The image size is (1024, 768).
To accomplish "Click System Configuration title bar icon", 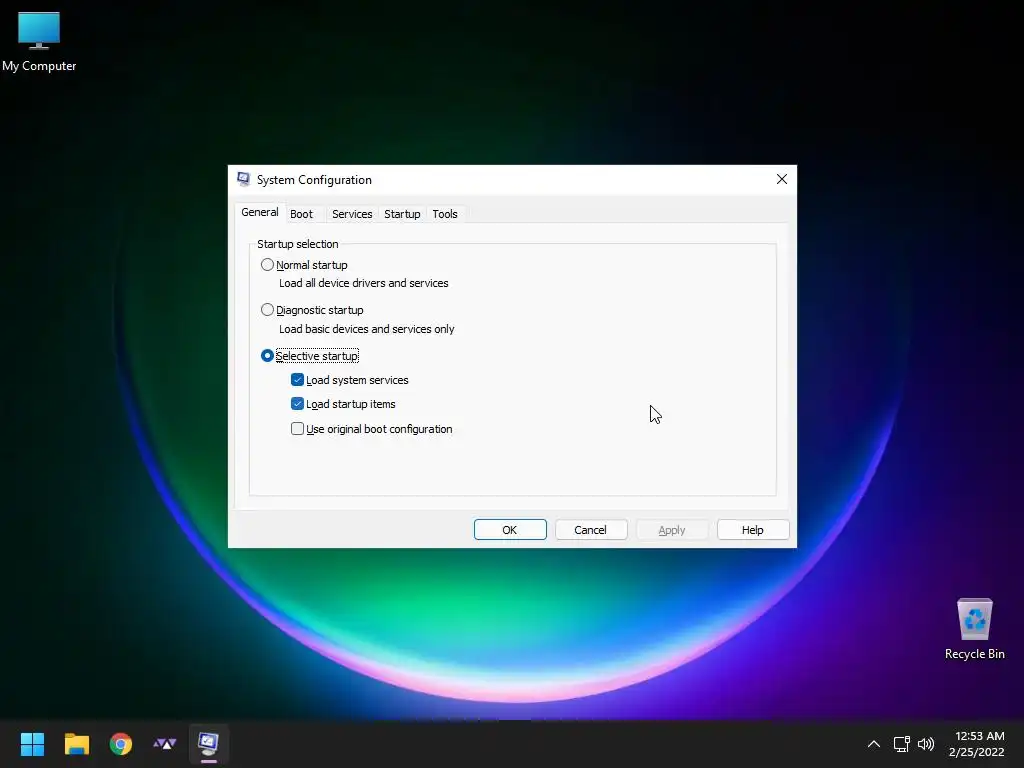I will [244, 180].
